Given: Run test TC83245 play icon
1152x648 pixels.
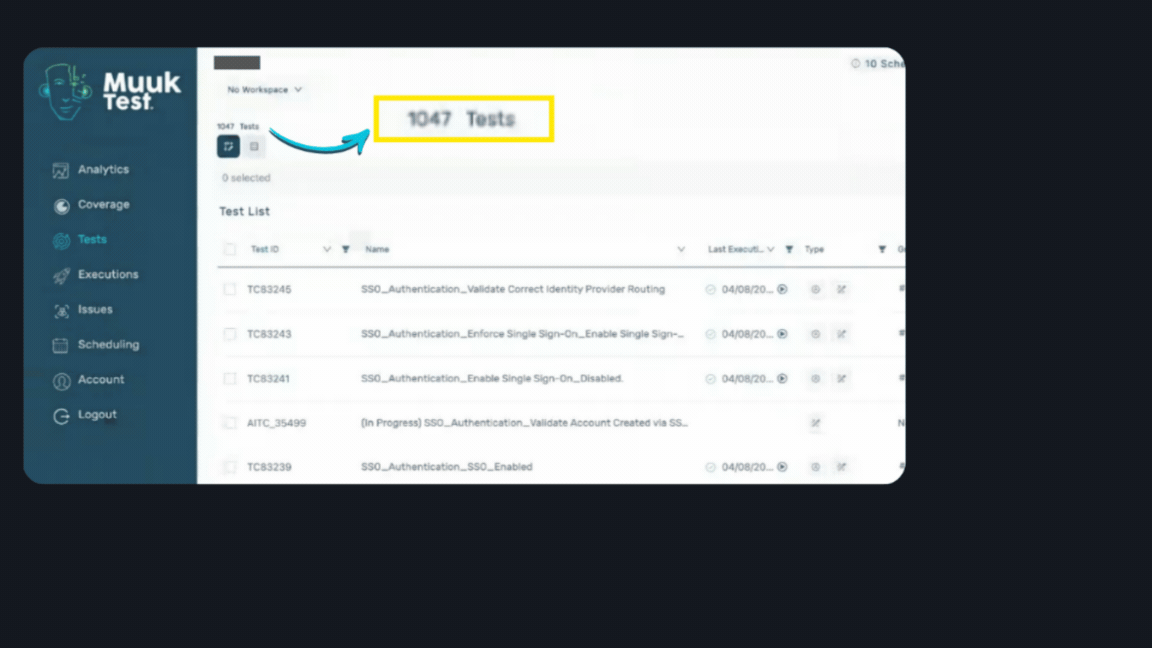Looking at the screenshot, I should click(x=782, y=289).
